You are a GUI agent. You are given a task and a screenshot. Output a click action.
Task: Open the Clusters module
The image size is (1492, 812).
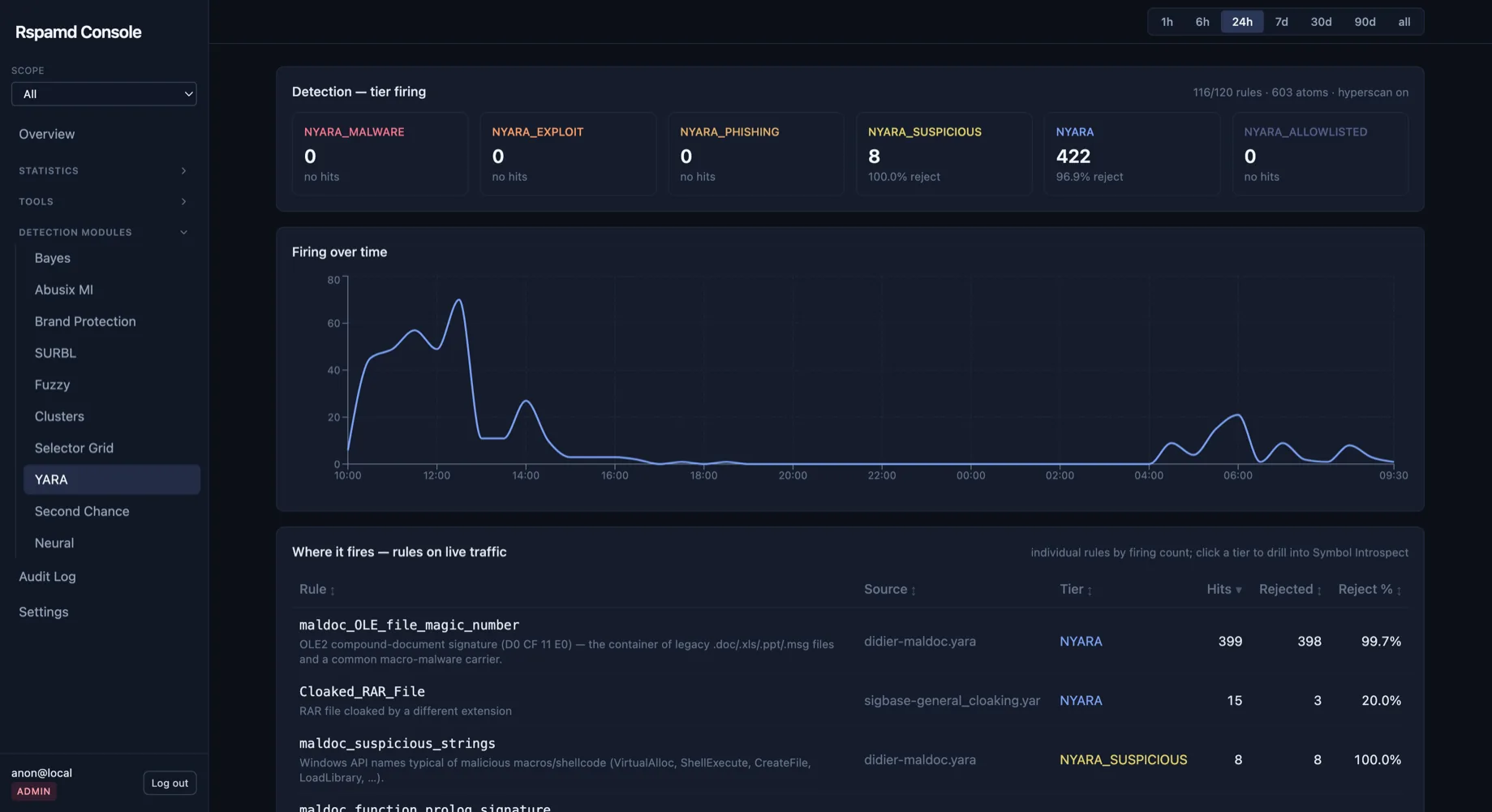pos(112,416)
